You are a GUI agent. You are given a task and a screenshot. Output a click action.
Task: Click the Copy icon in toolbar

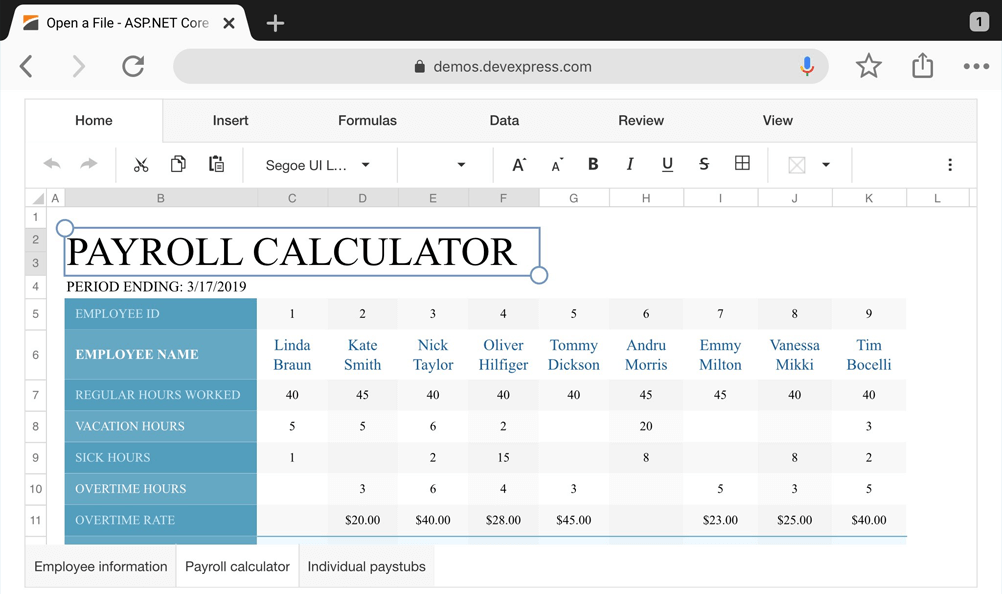(178, 165)
